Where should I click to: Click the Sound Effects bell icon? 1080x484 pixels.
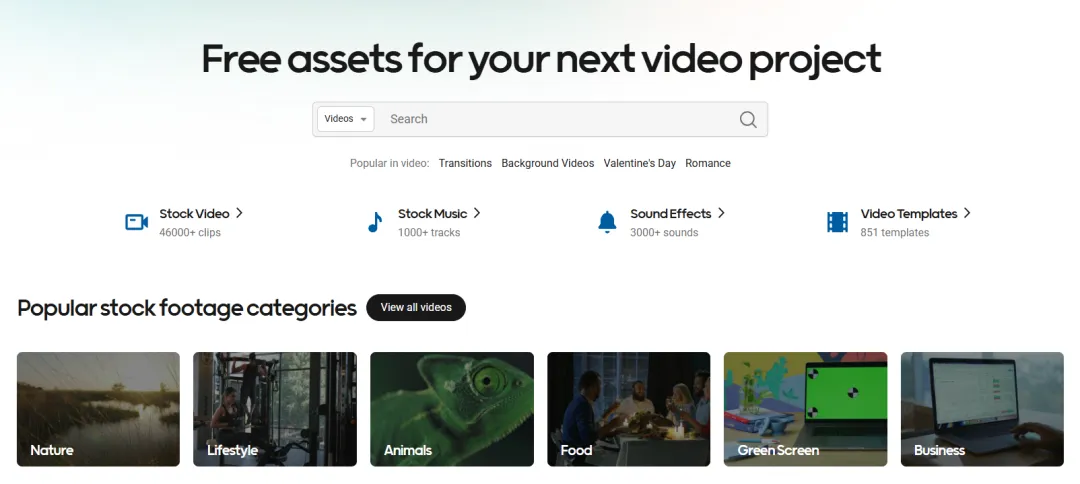[607, 222]
